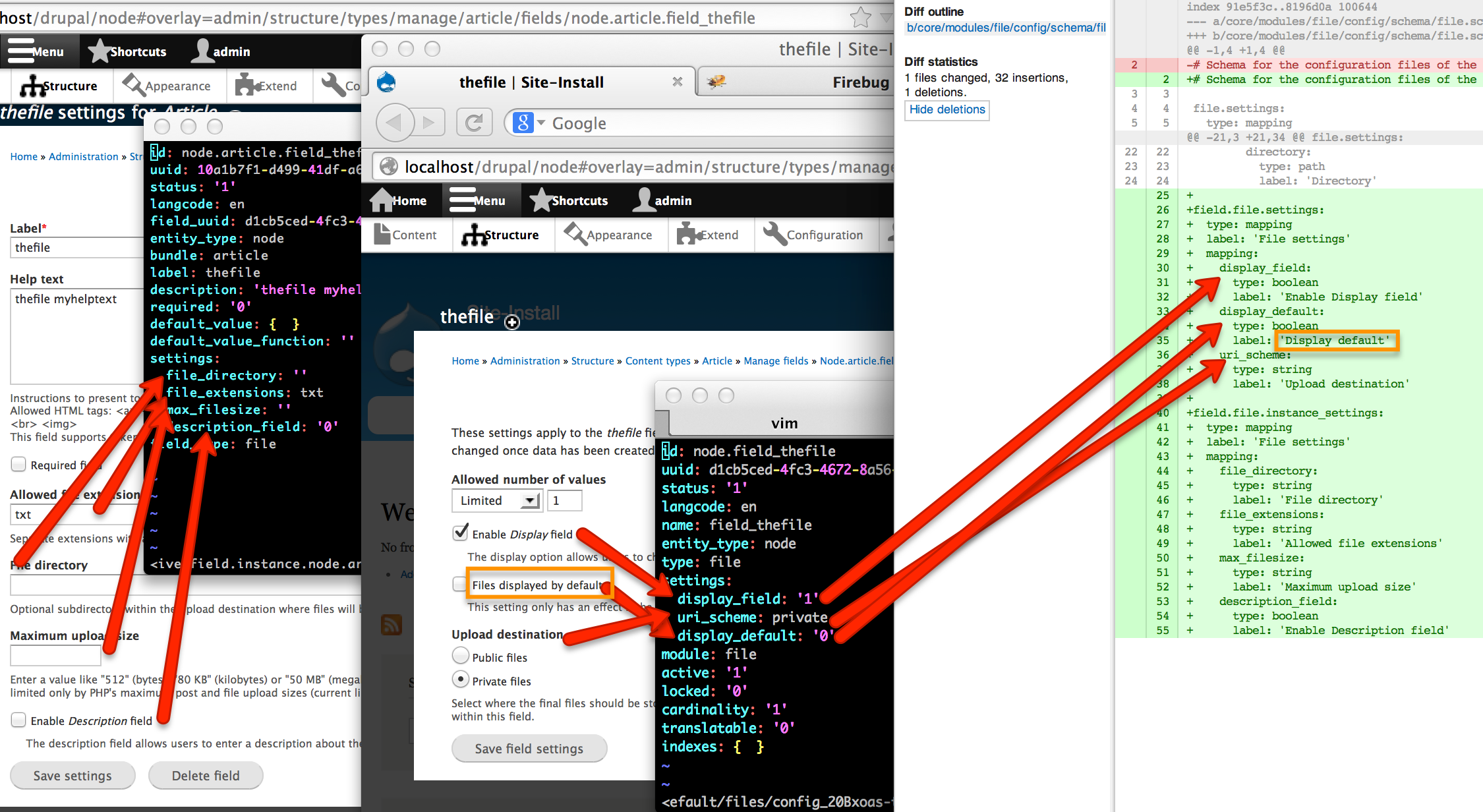The image size is (1483, 812).
Task: Click the add-shortcut plus icon beside thefile title
Action: click(512, 322)
